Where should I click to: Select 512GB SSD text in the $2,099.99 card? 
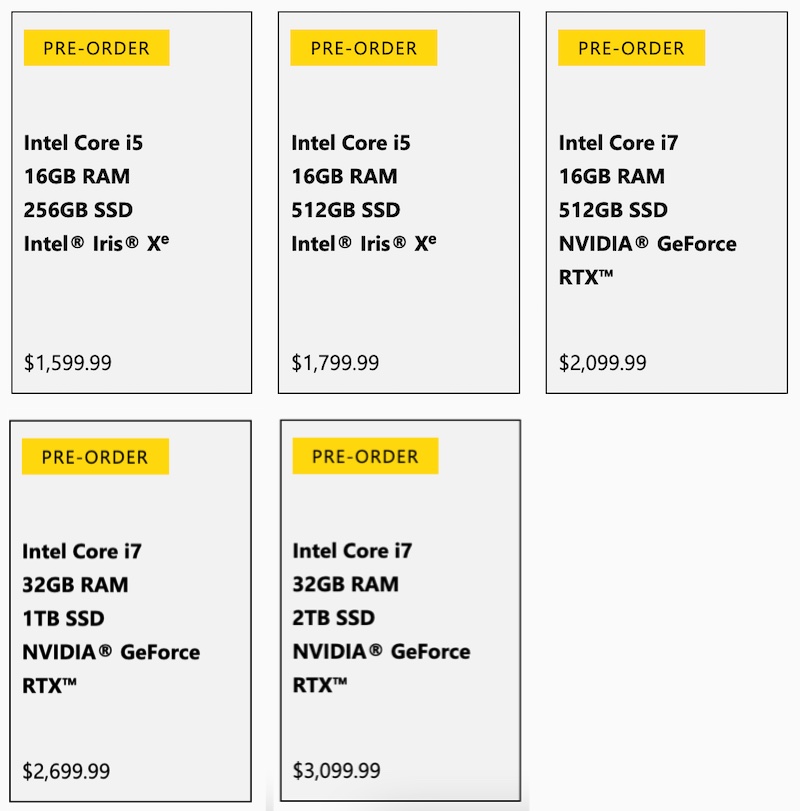612,210
